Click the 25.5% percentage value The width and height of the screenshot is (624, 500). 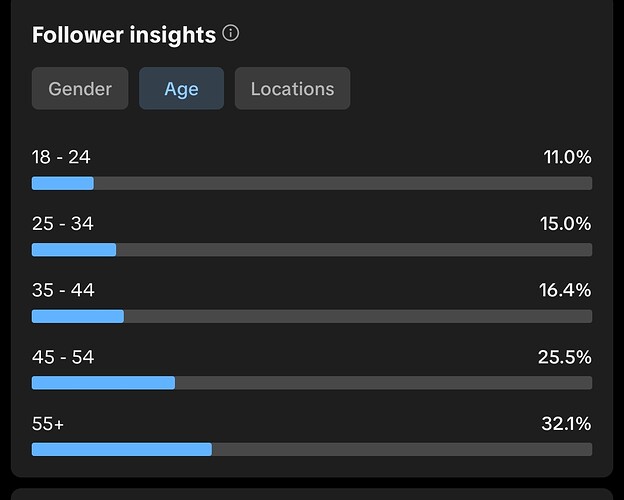[x=565, y=357]
